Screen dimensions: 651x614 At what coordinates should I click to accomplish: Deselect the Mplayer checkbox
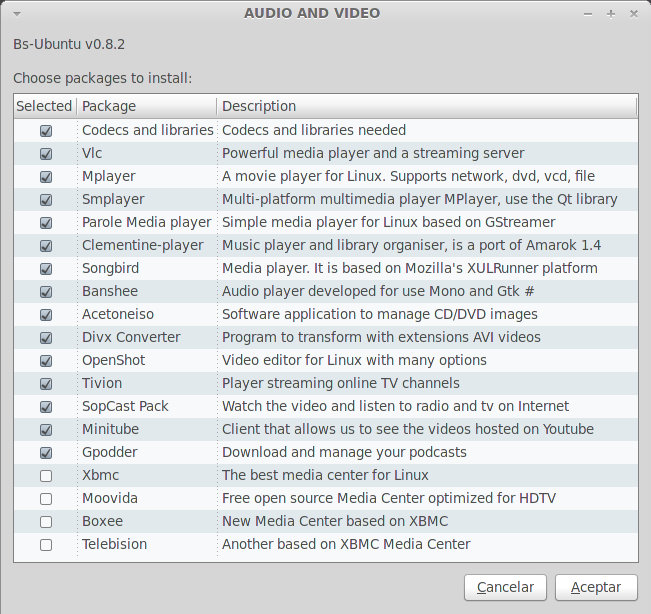click(46, 177)
